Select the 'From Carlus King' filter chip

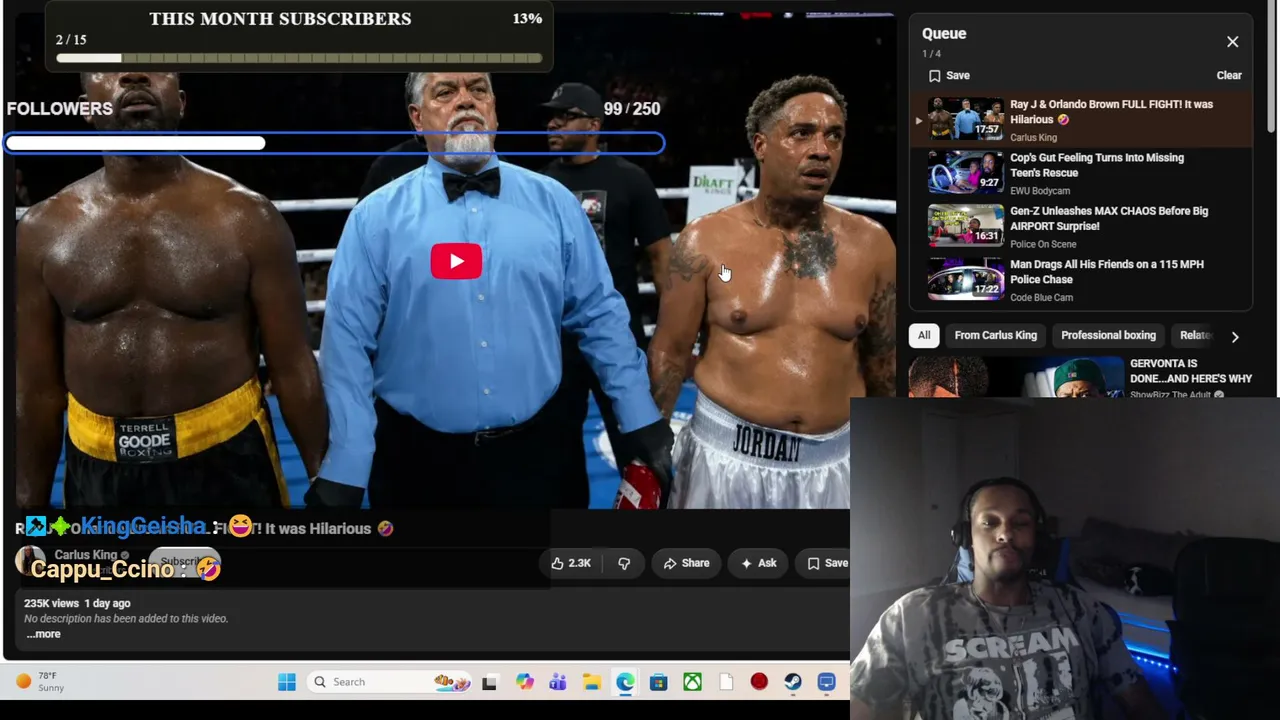[x=995, y=336]
